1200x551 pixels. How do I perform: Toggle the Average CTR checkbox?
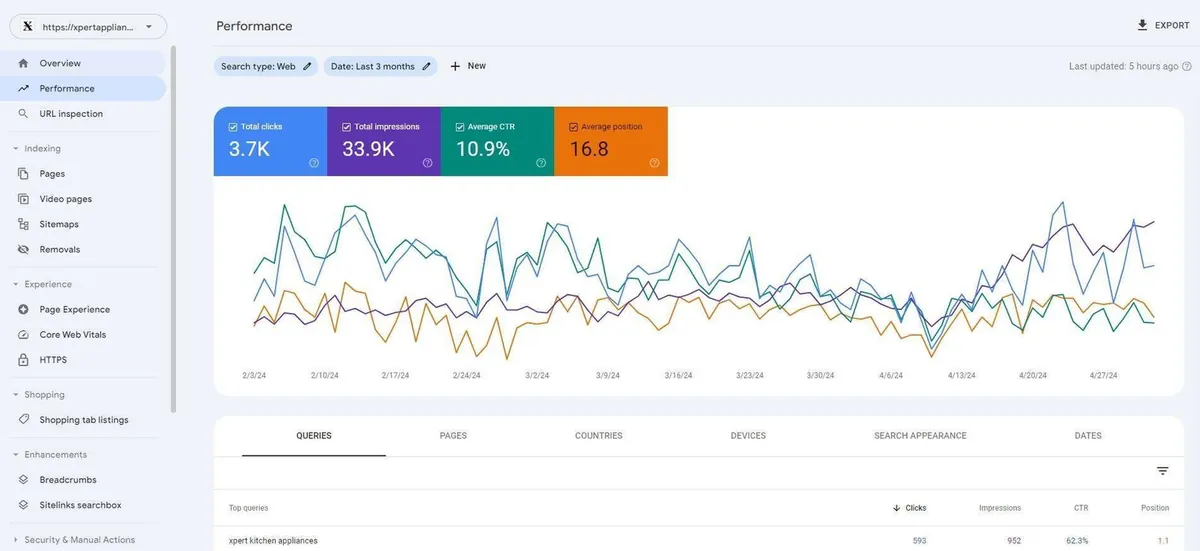460,127
